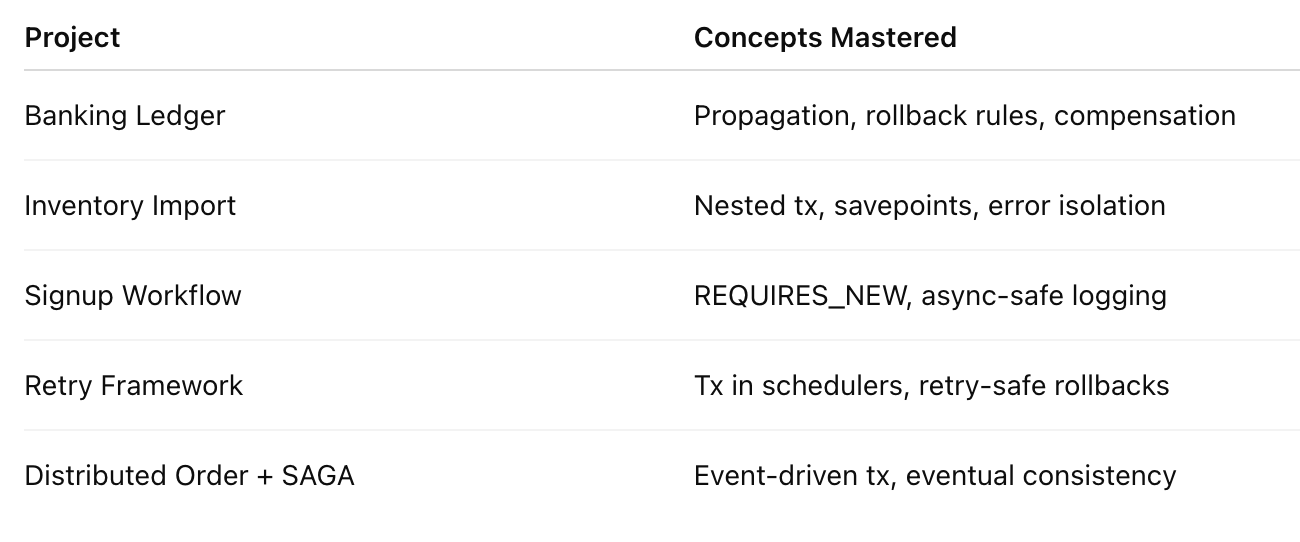1300x542 pixels.
Task: Select the Retry Framework project cell
Action: pos(134,386)
